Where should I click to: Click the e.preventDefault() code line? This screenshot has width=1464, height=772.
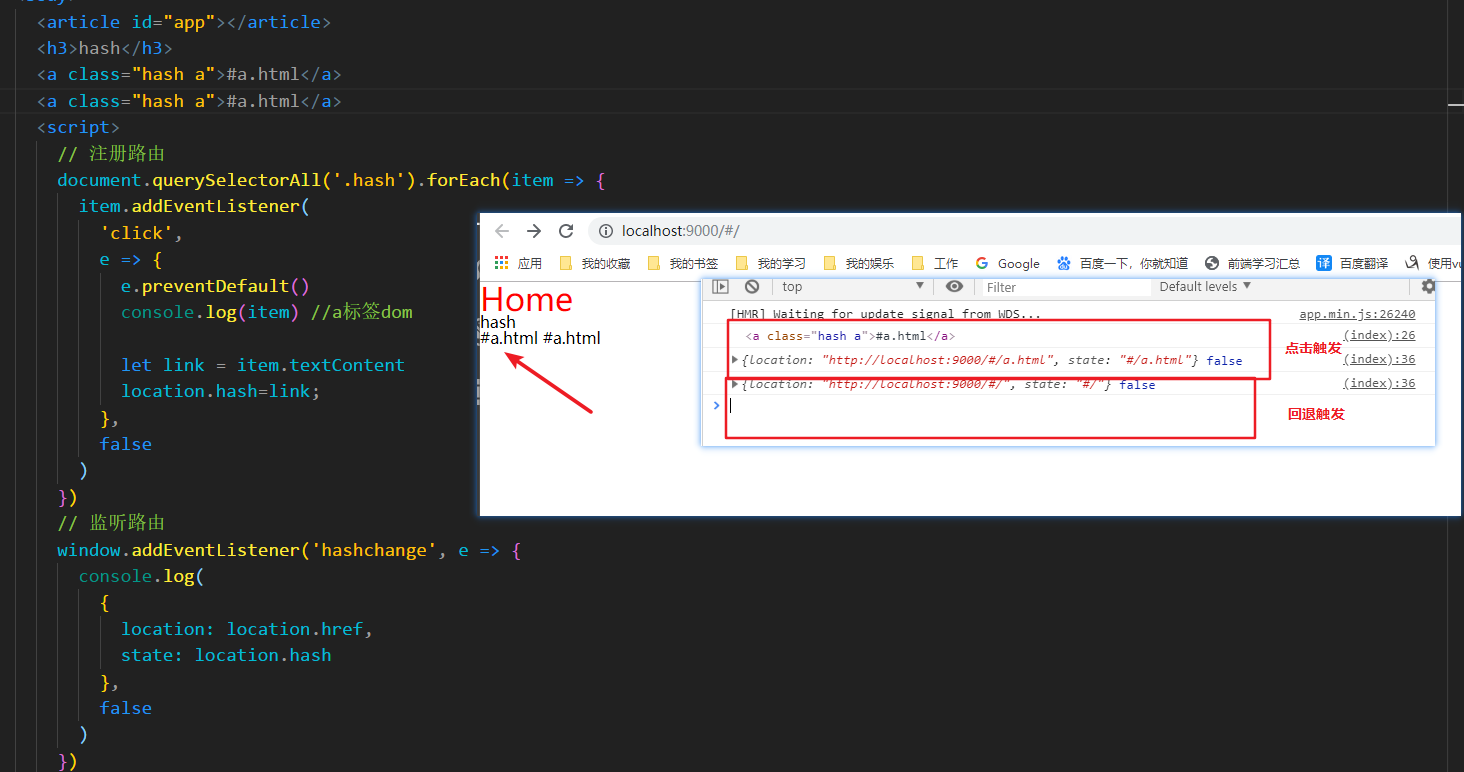[216, 286]
